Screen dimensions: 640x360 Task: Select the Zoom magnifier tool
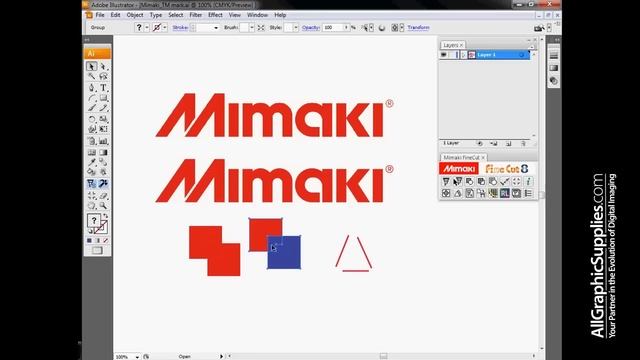pyautogui.click(x=103, y=206)
